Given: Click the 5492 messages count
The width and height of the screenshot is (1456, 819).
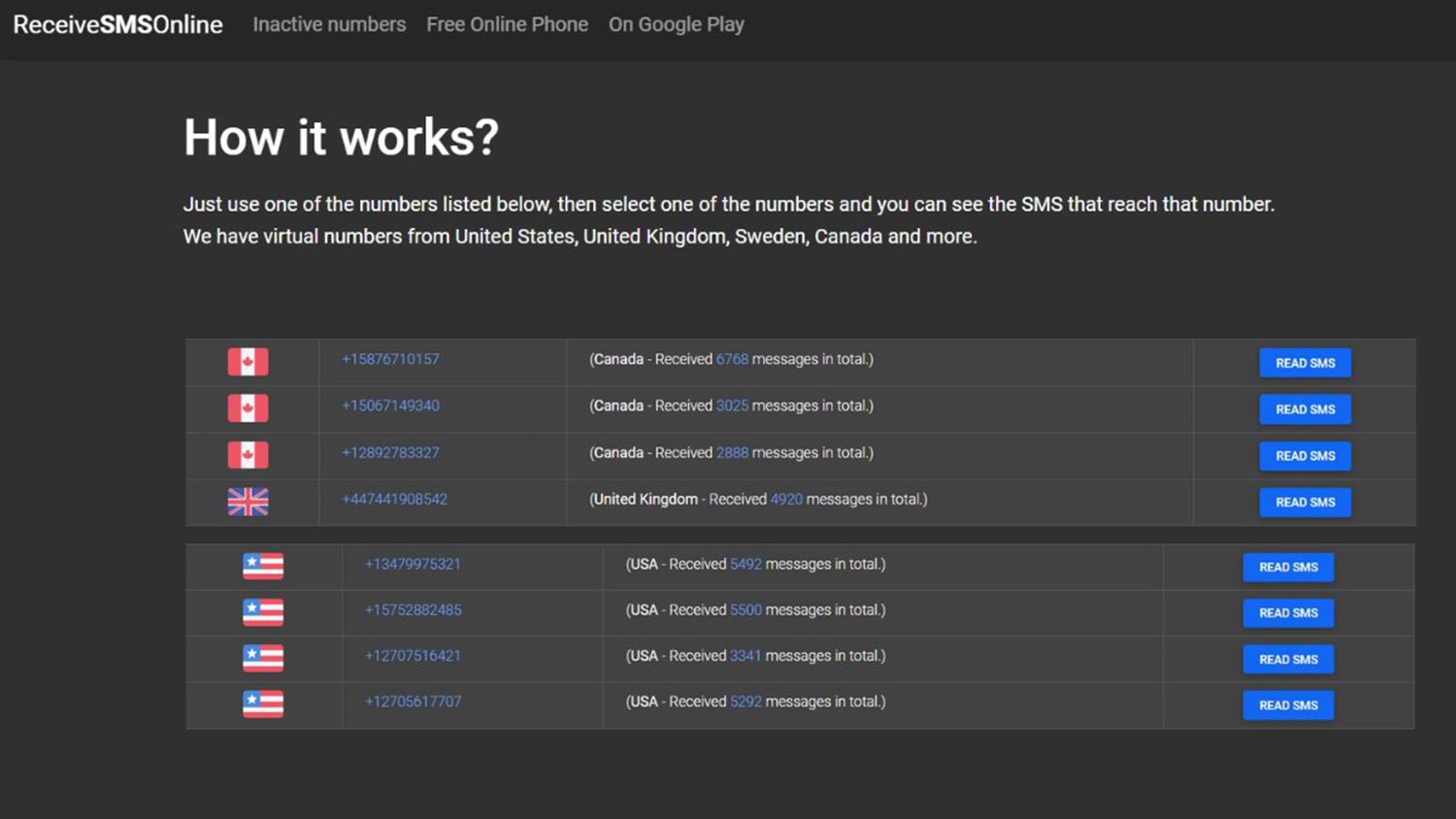Looking at the screenshot, I should [x=745, y=564].
